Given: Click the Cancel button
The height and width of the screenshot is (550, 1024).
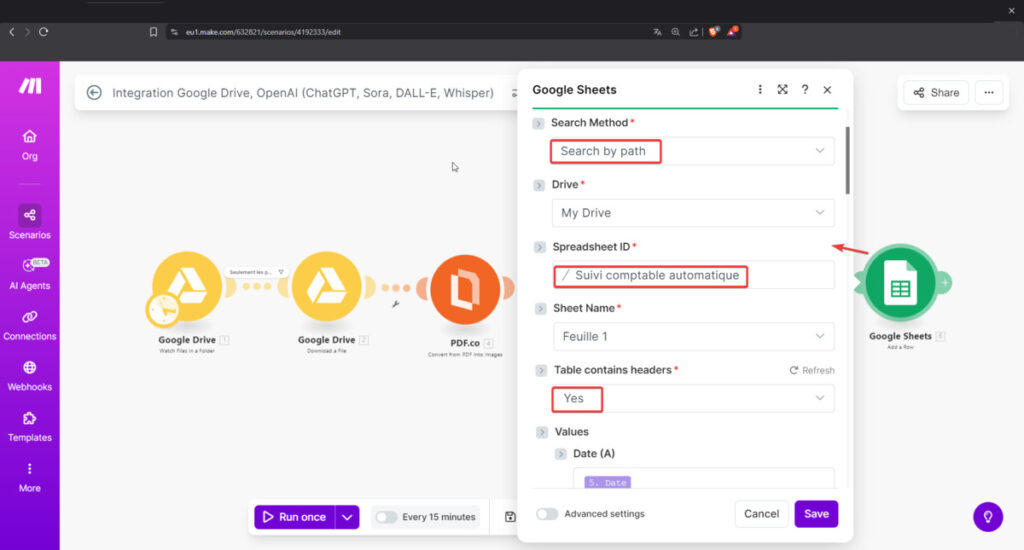Looking at the screenshot, I should tap(761, 514).
